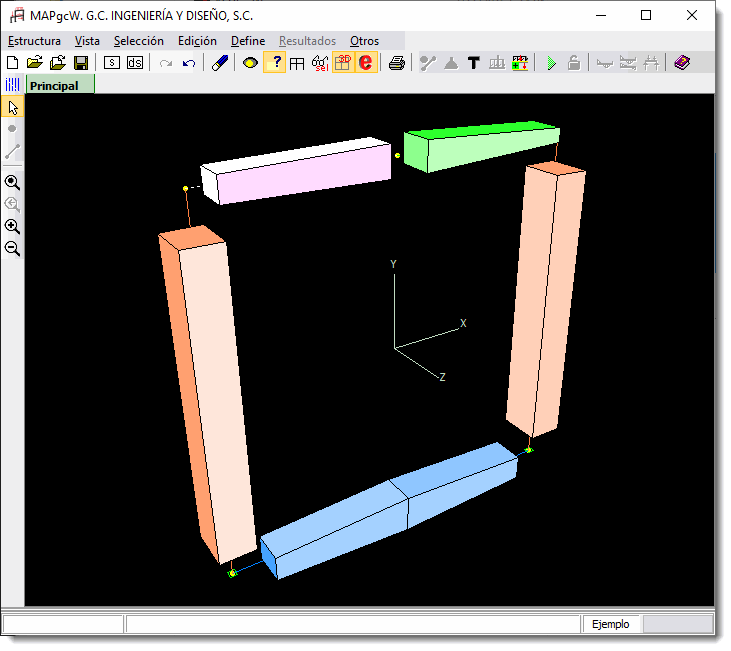
Task: Click the previous zoom magnifier icon
Action: pos(13,204)
